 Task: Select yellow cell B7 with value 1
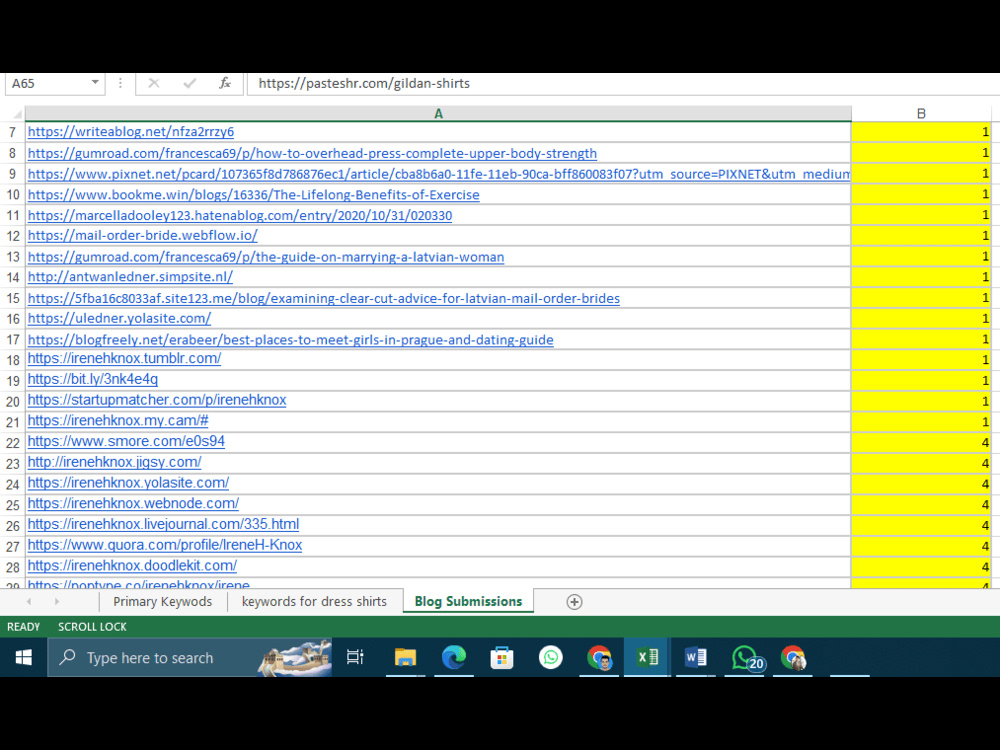coord(921,132)
